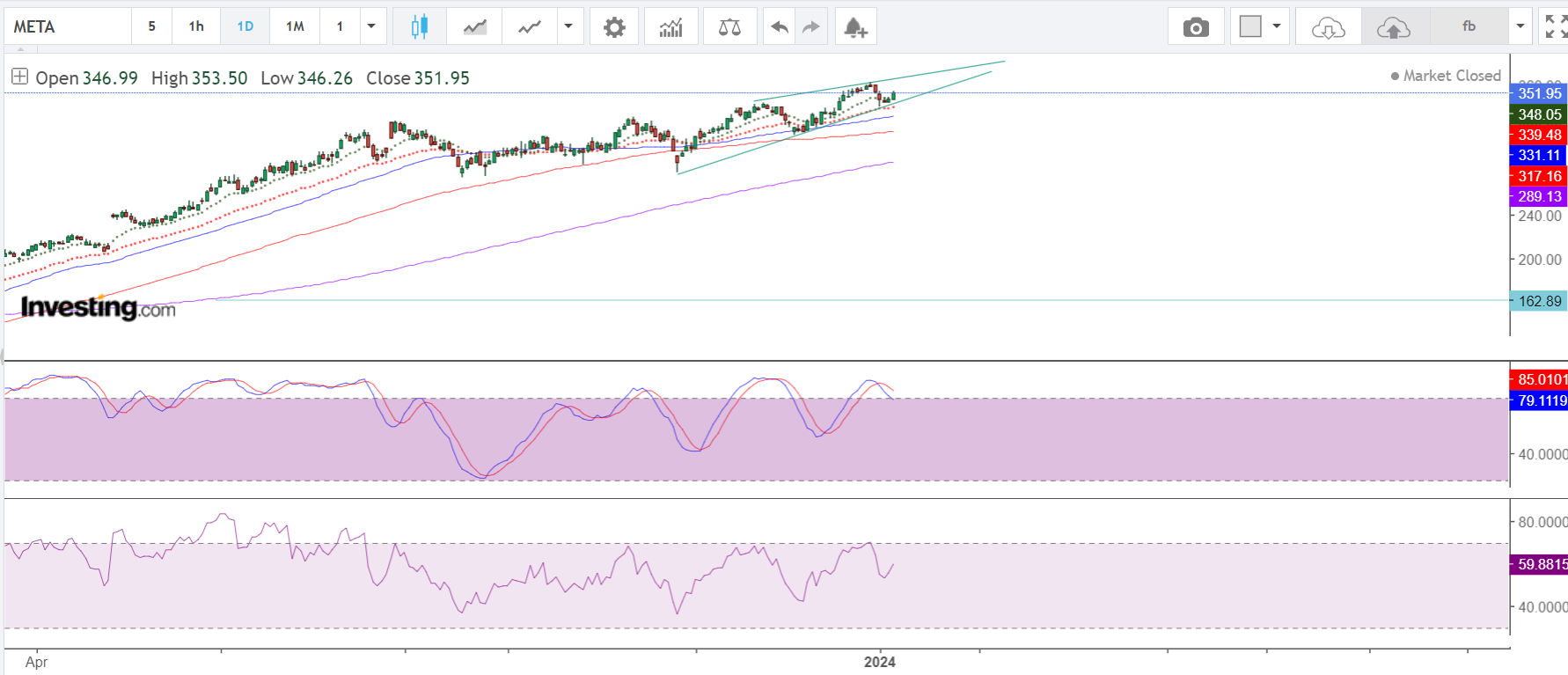
Task: Select the 1 minute interval
Action: [340, 26]
